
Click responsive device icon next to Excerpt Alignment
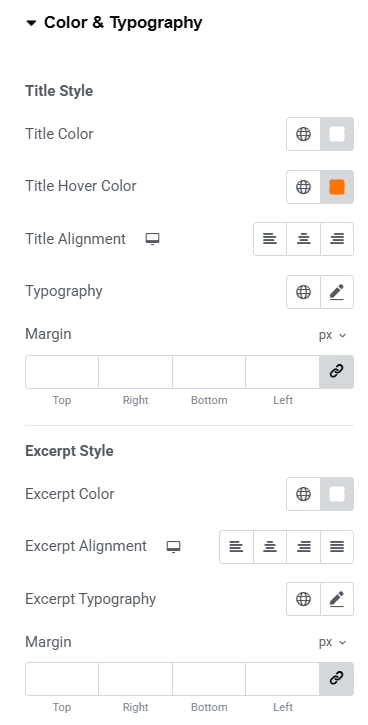coord(173,547)
